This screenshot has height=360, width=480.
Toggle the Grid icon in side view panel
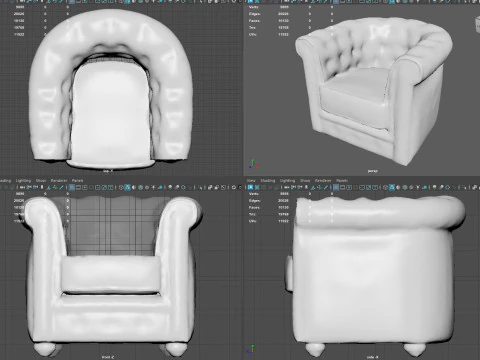tap(336, 187)
